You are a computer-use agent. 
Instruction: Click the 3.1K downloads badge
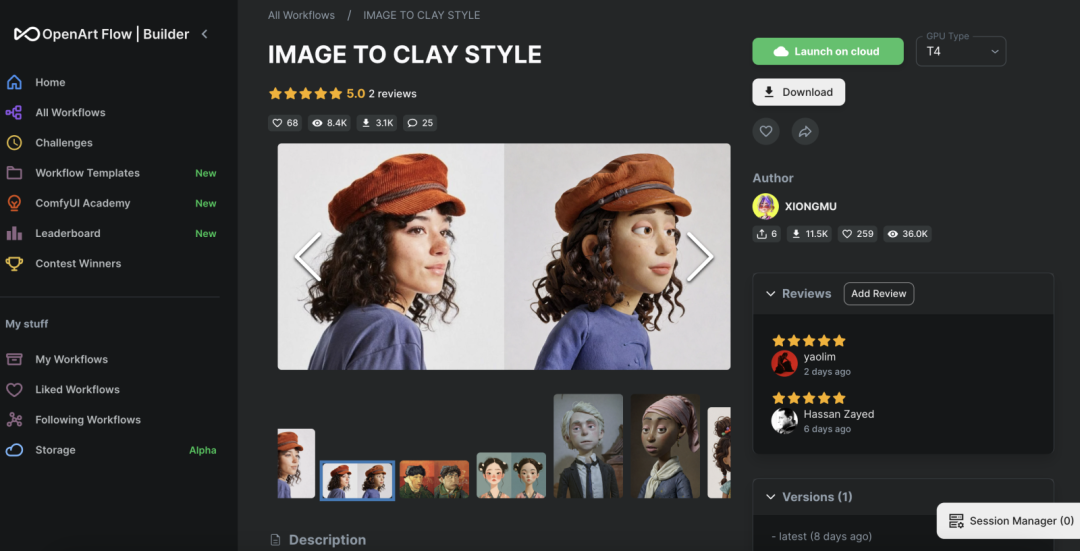(x=377, y=123)
